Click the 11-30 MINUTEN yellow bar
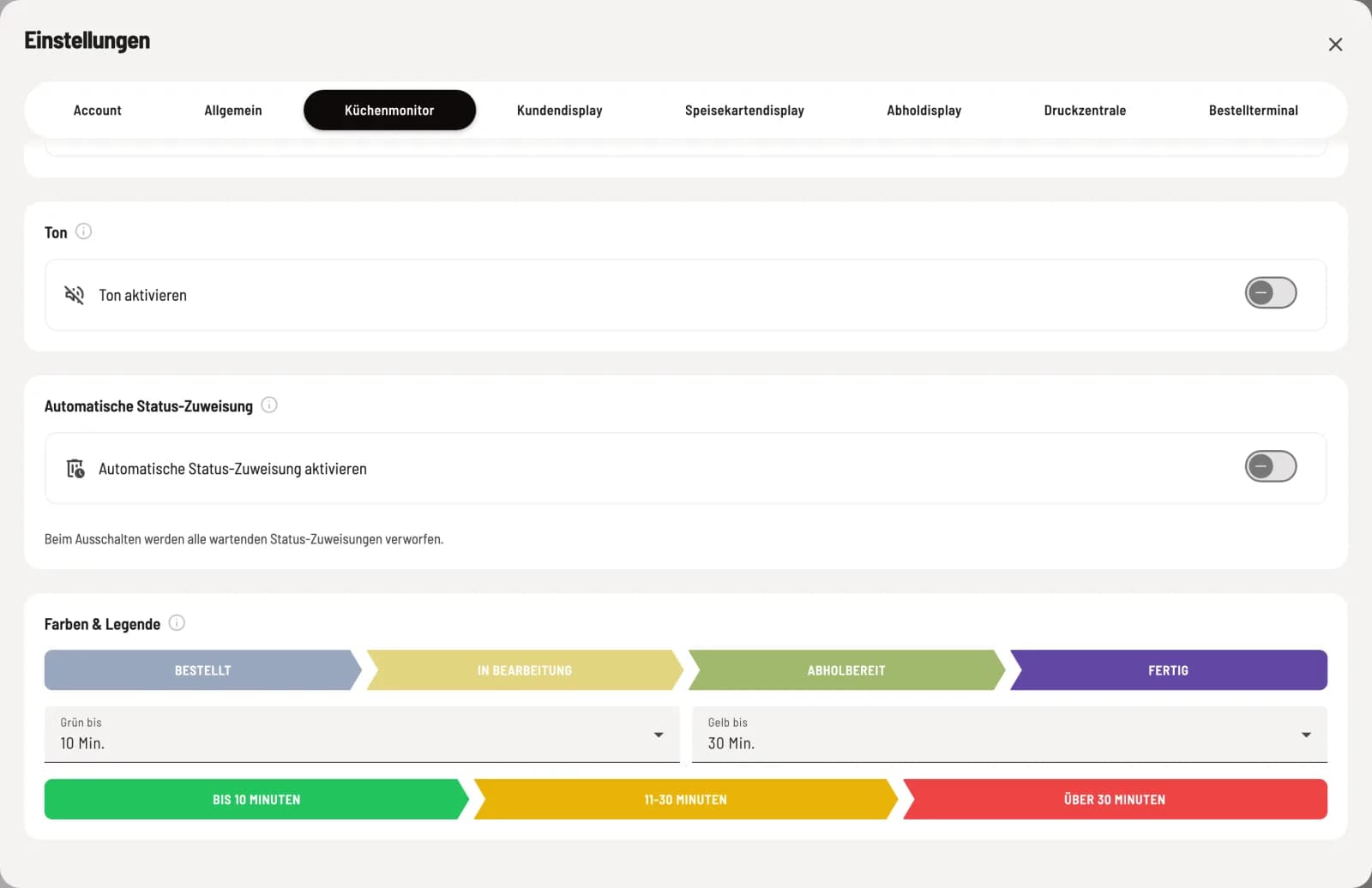This screenshot has width=1372, height=888. pos(685,800)
